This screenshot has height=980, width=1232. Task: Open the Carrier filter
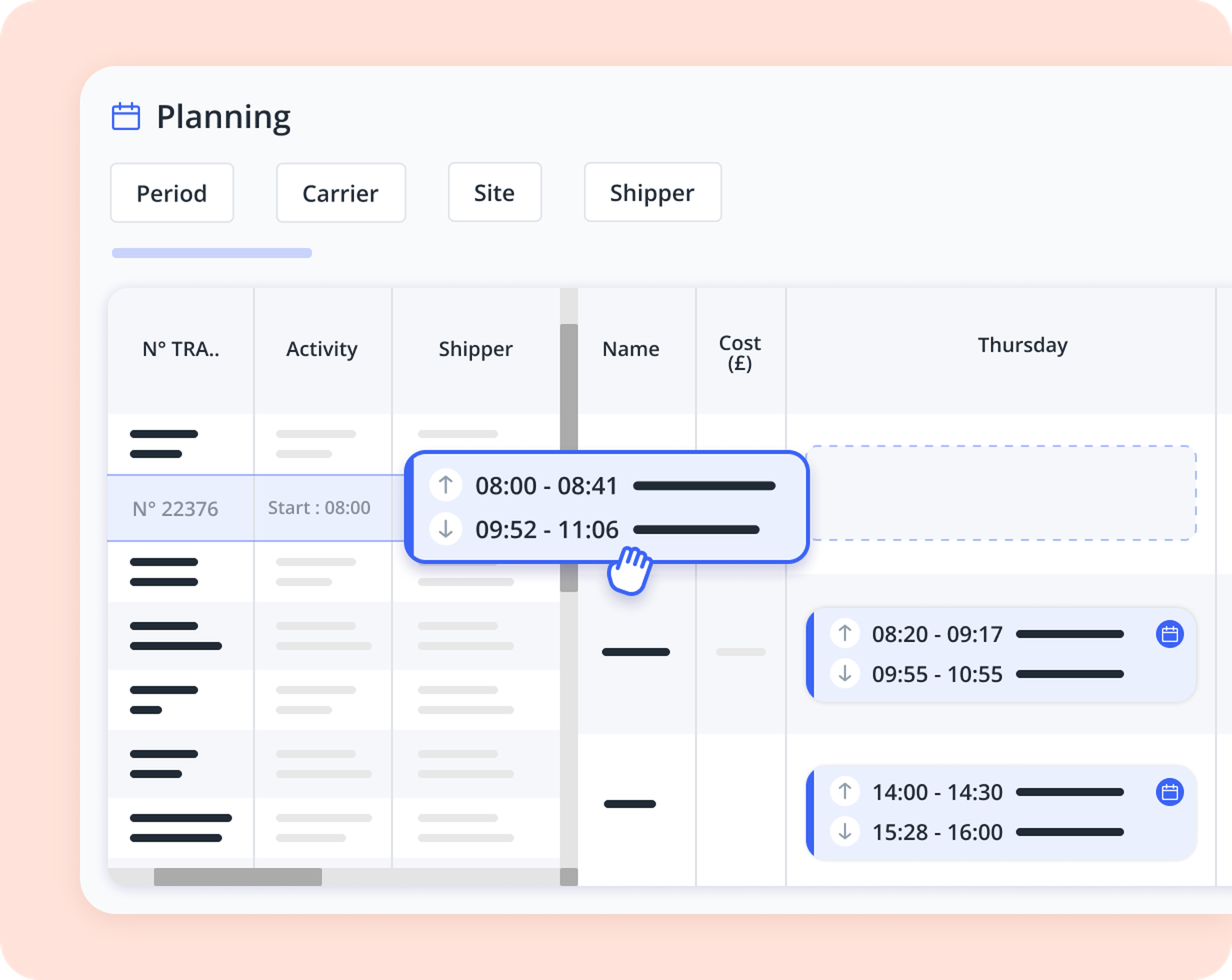point(341,192)
